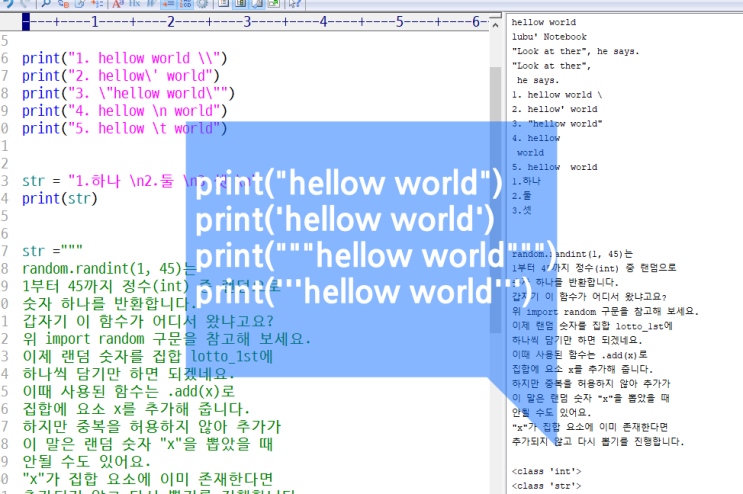Viewport: 743px width, 494px height.
Task: Click the last window panel icon before help
Action: [272, 4]
